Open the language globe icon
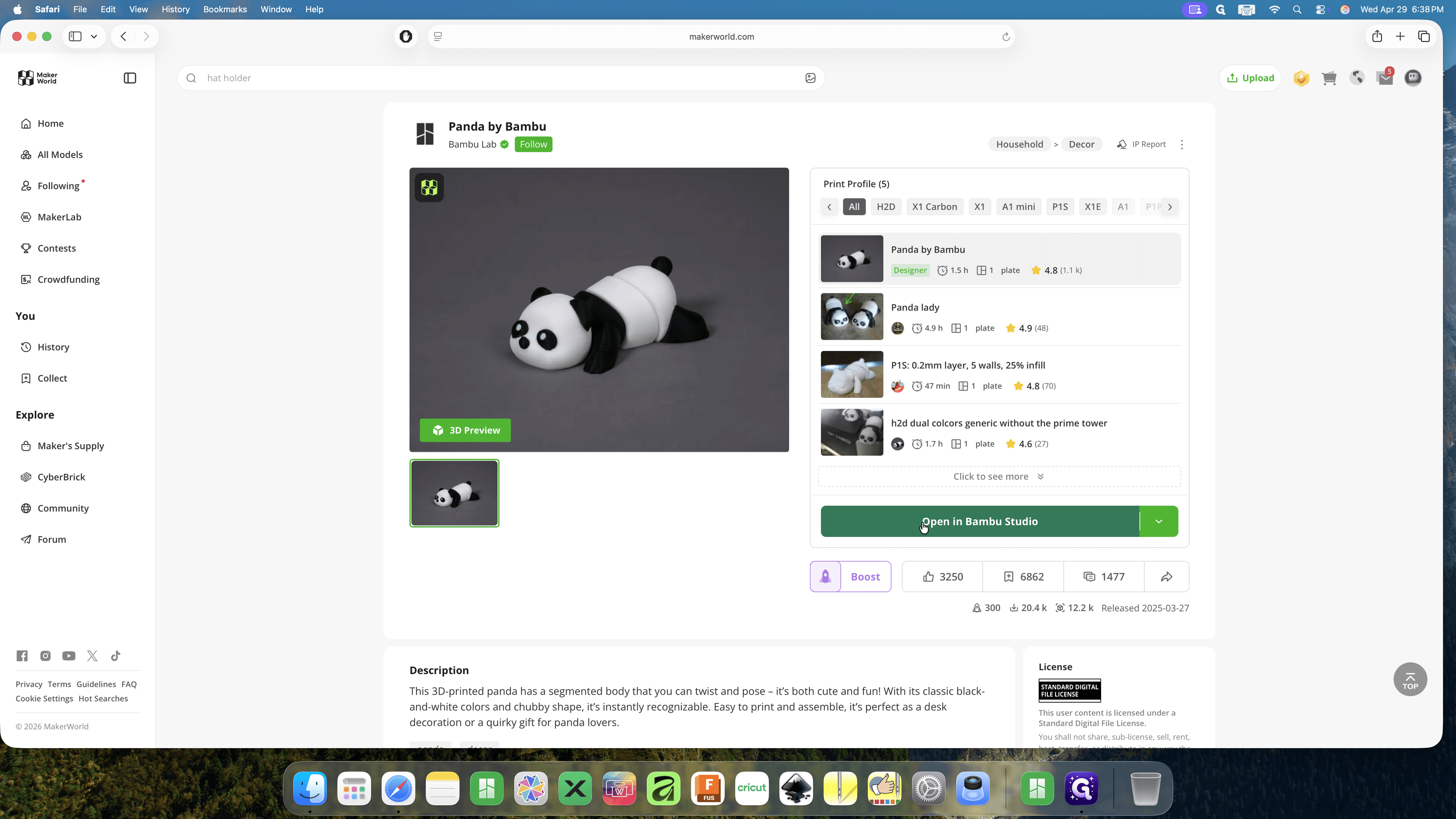Screen dimensions: 1456x819 point(1357,77)
